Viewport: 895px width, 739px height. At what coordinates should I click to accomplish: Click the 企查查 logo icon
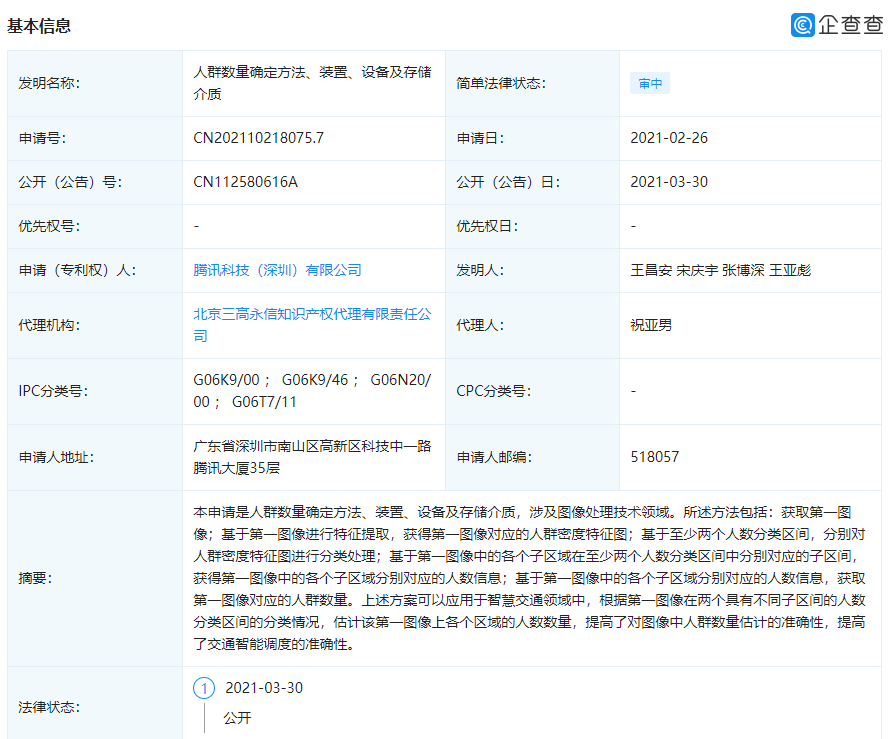(803, 25)
